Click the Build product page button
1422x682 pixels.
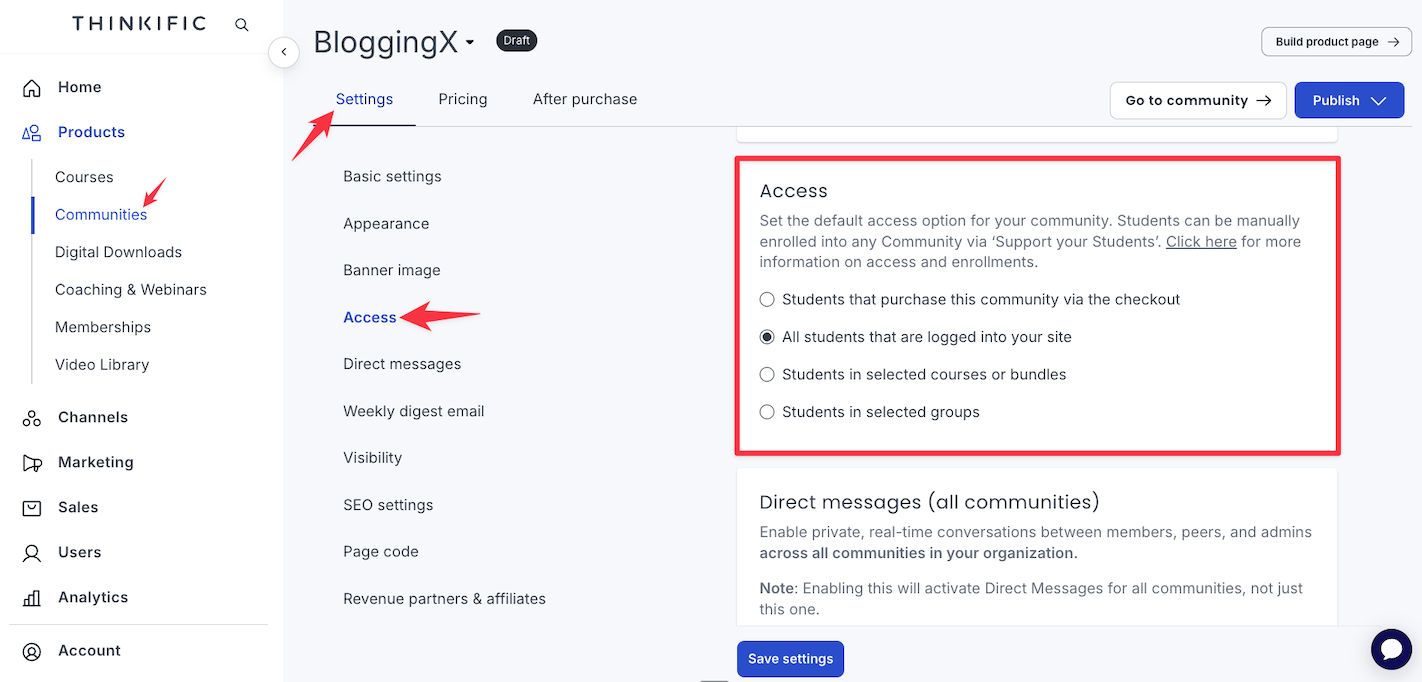(x=1336, y=41)
